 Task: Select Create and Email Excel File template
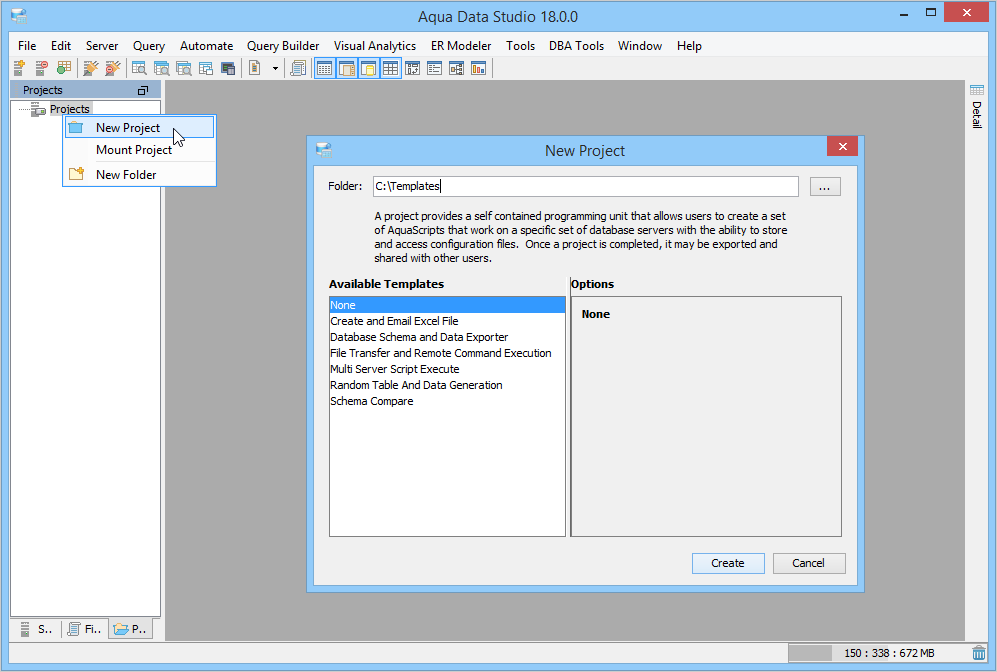pos(447,321)
